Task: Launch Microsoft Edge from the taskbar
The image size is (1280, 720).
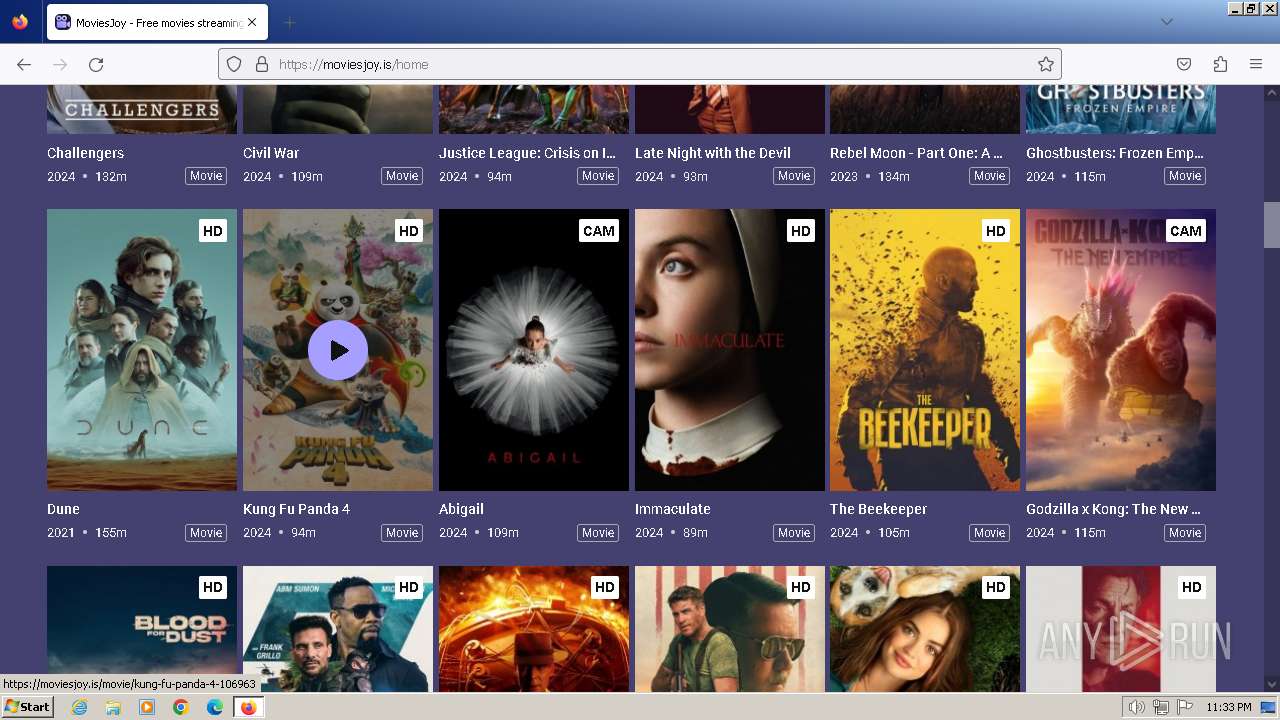Action: click(x=215, y=707)
